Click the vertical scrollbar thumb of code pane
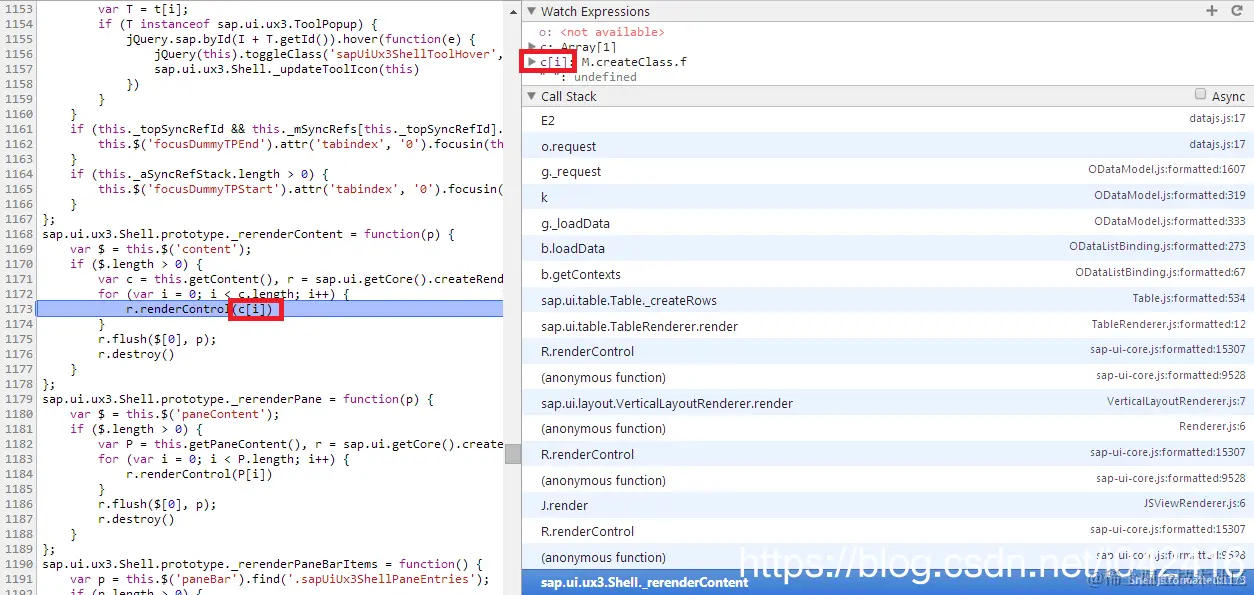 point(512,454)
